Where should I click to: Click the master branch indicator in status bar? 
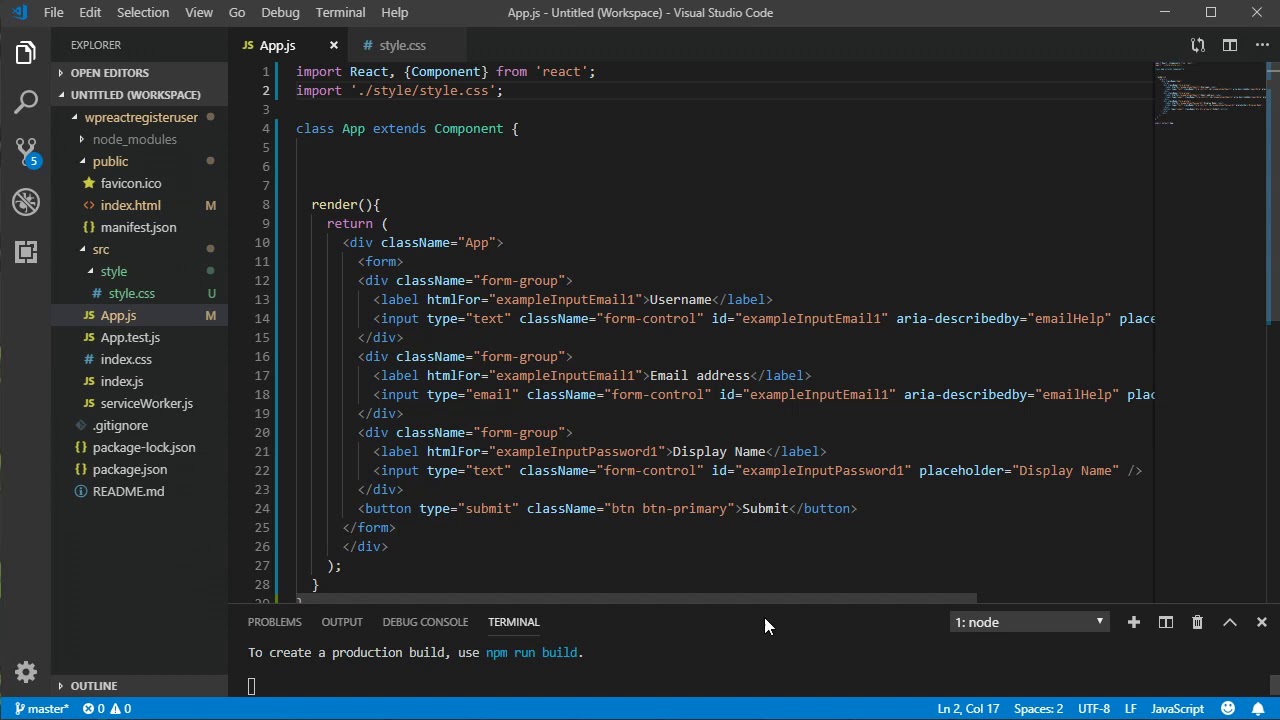click(x=41, y=709)
